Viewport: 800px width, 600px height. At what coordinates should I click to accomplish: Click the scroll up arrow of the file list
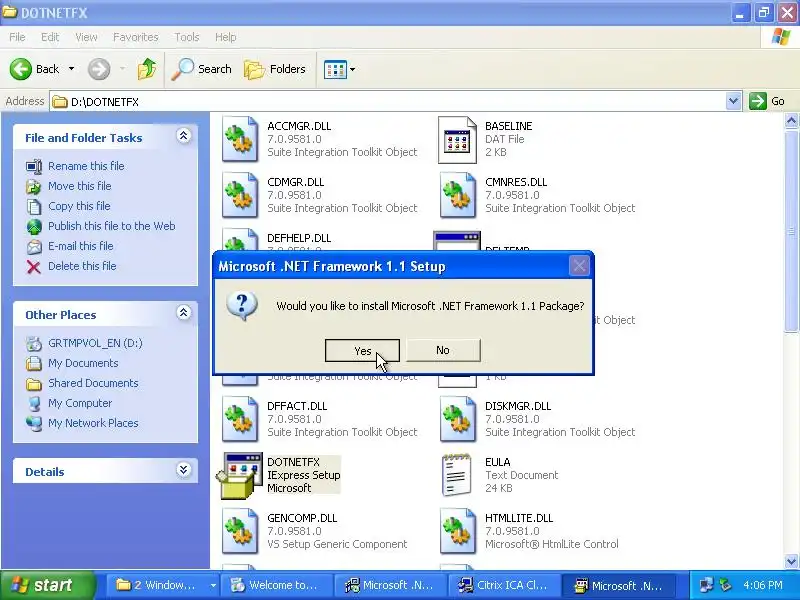click(x=791, y=121)
